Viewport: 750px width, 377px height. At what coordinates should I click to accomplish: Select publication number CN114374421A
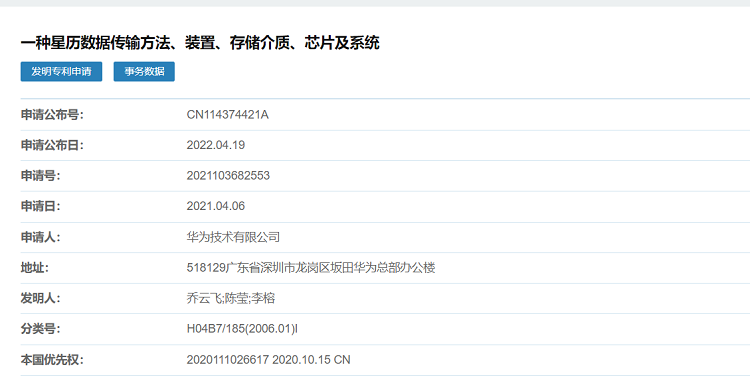point(228,115)
